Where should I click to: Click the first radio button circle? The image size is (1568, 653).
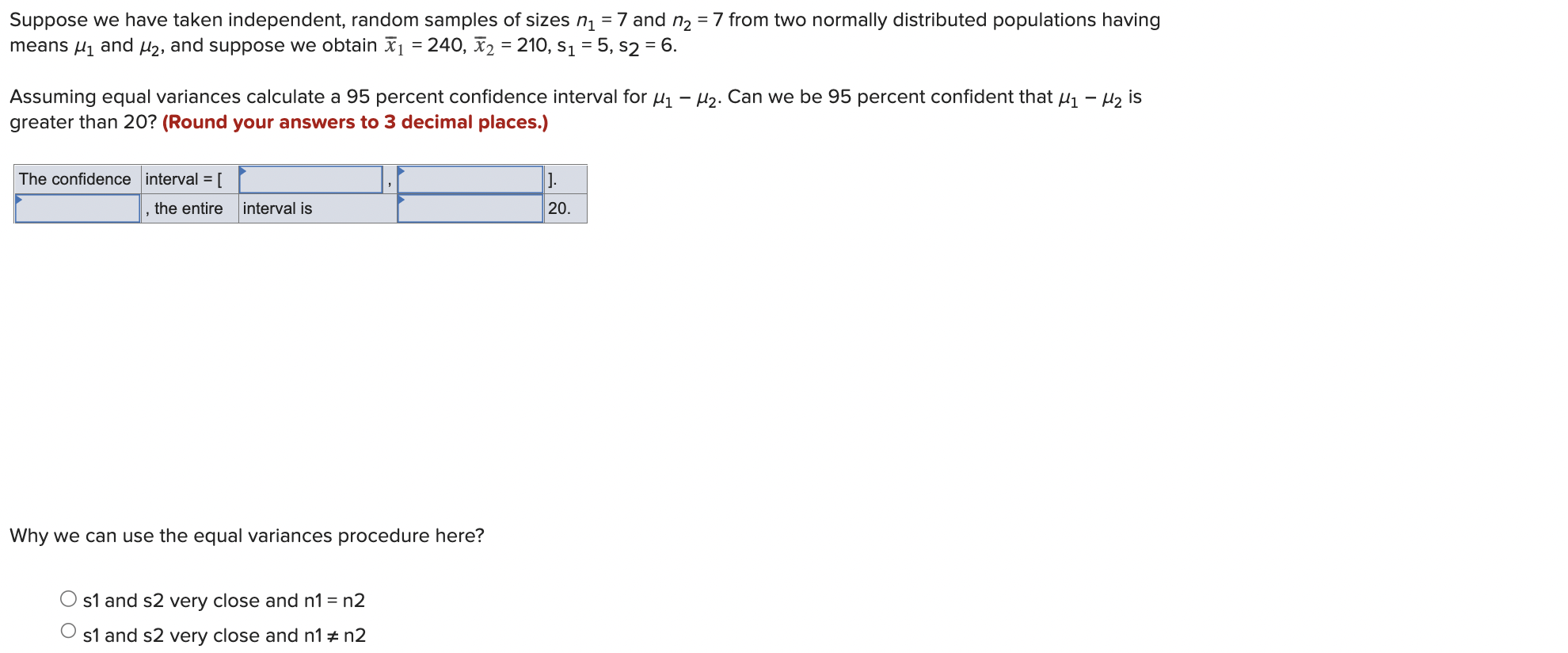coord(67,598)
